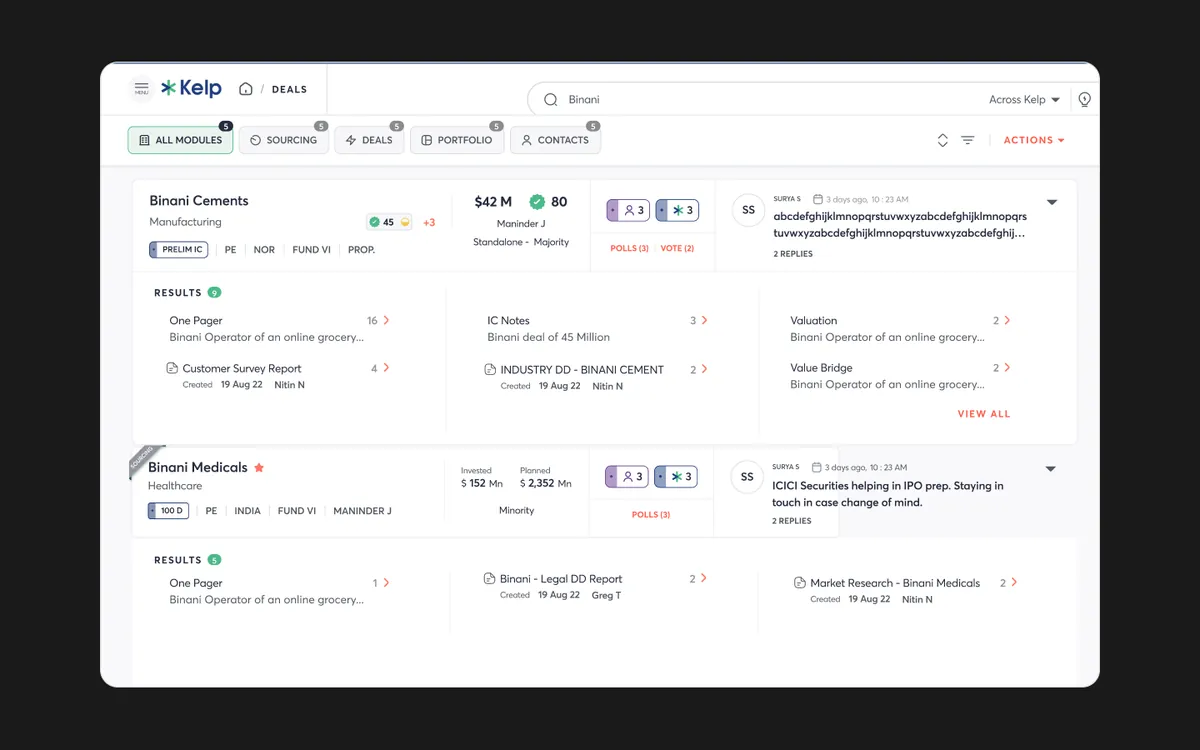1200x750 pixels.
Task: Expand INDUSTRY DD - BINANI CEMENT arrow
Action: (x=705, y=369)
